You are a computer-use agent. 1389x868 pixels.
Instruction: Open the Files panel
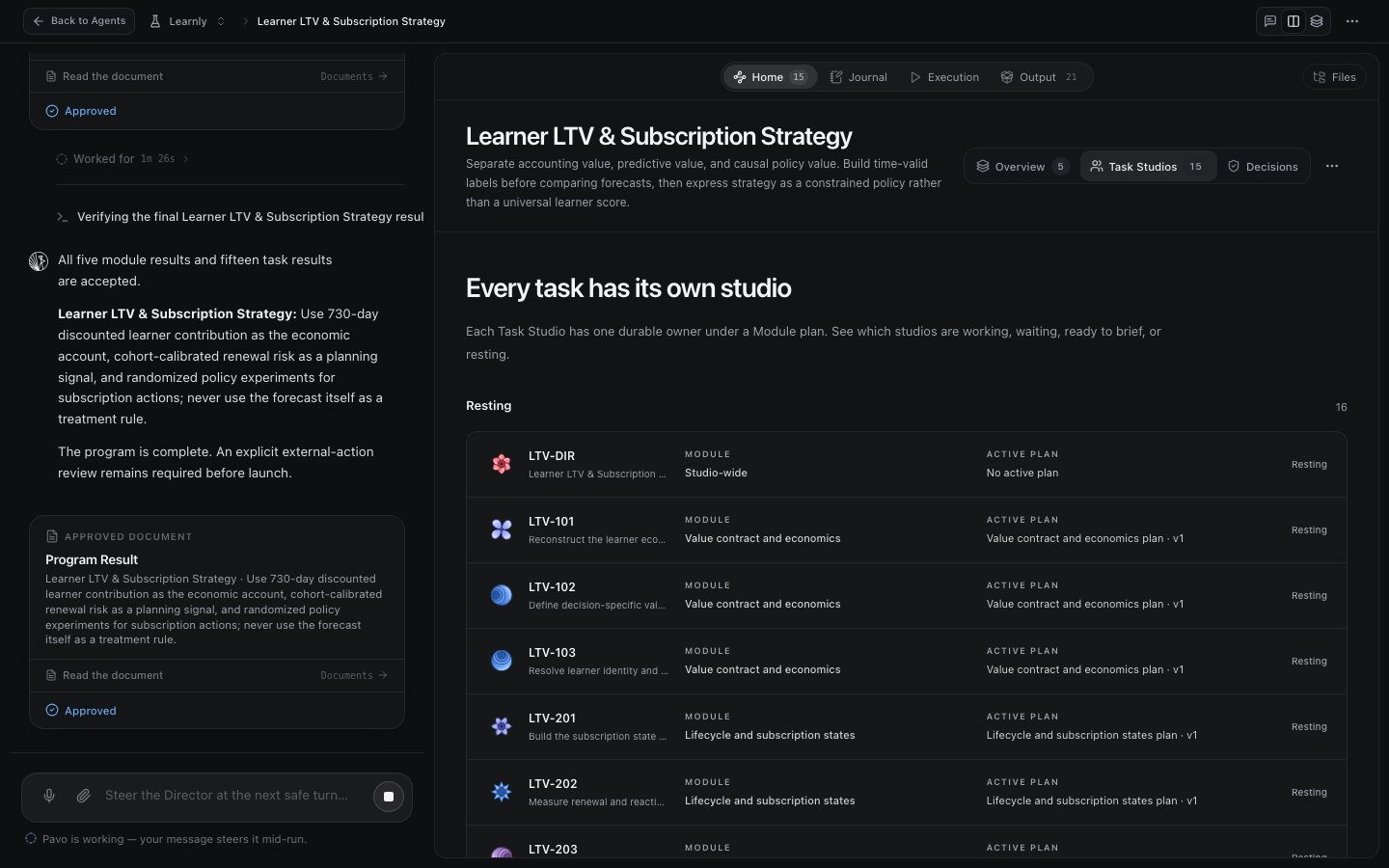coord(1334,77)
